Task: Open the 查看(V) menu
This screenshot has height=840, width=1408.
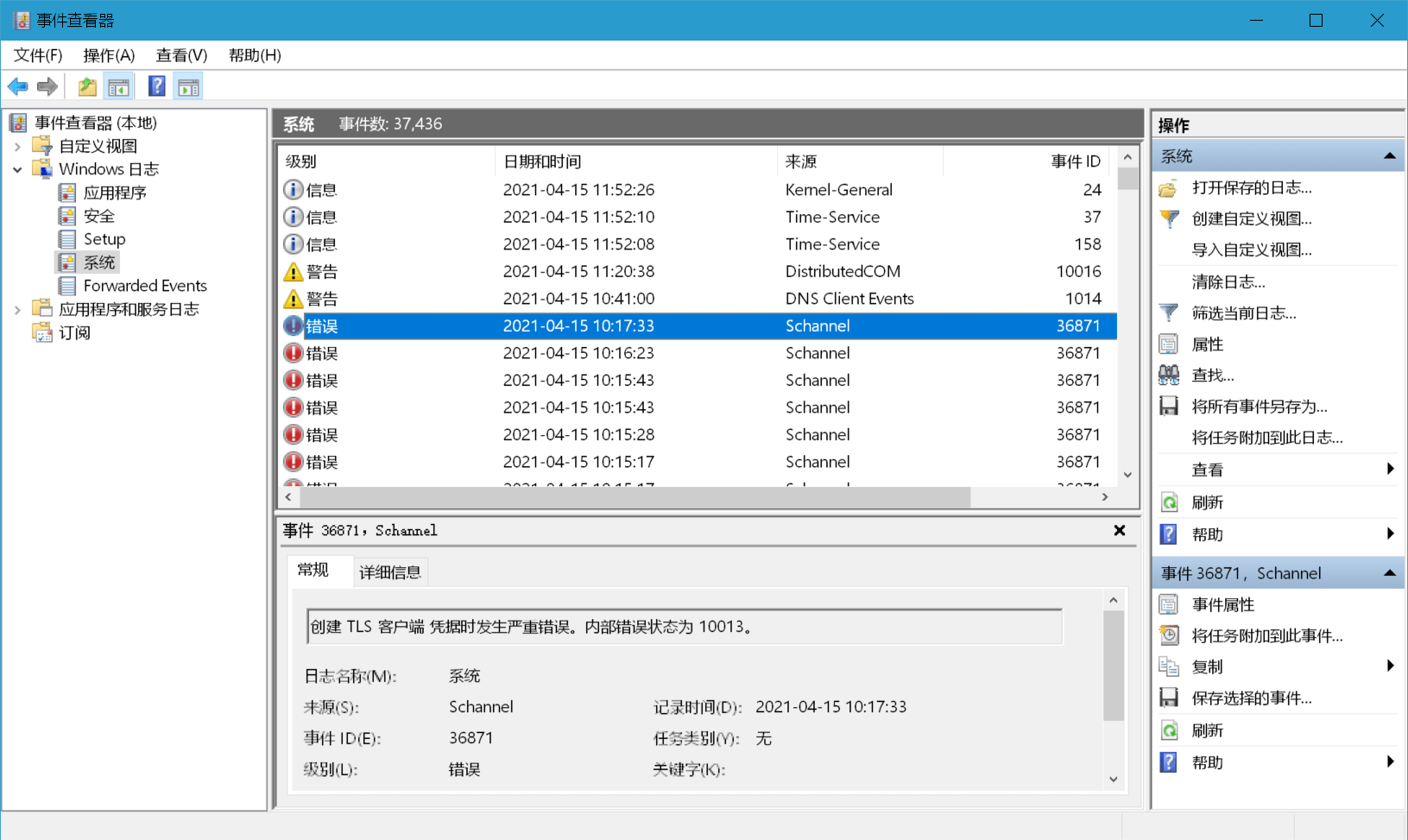Action: click(180, 54)
